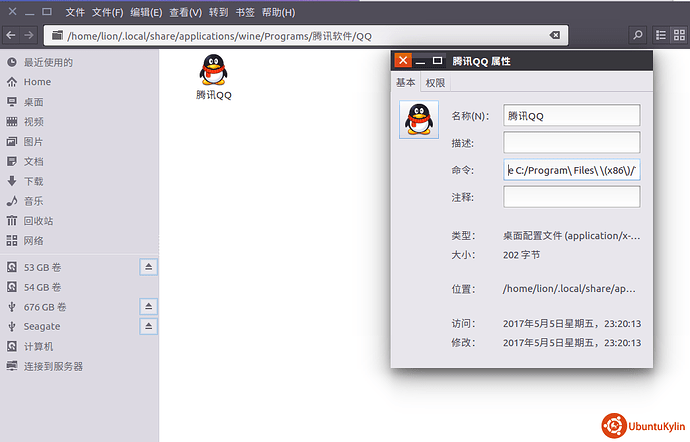Switch to icon grid view
This screenshot has height=442, width=690.
679,35
